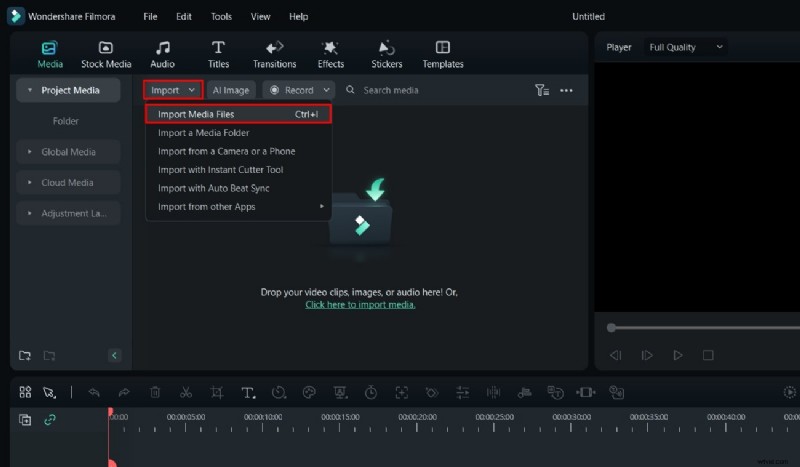Viewport: 800px width, 467px height.
Task: Open the Stock Media tab
Action: (x=106, y=55)
